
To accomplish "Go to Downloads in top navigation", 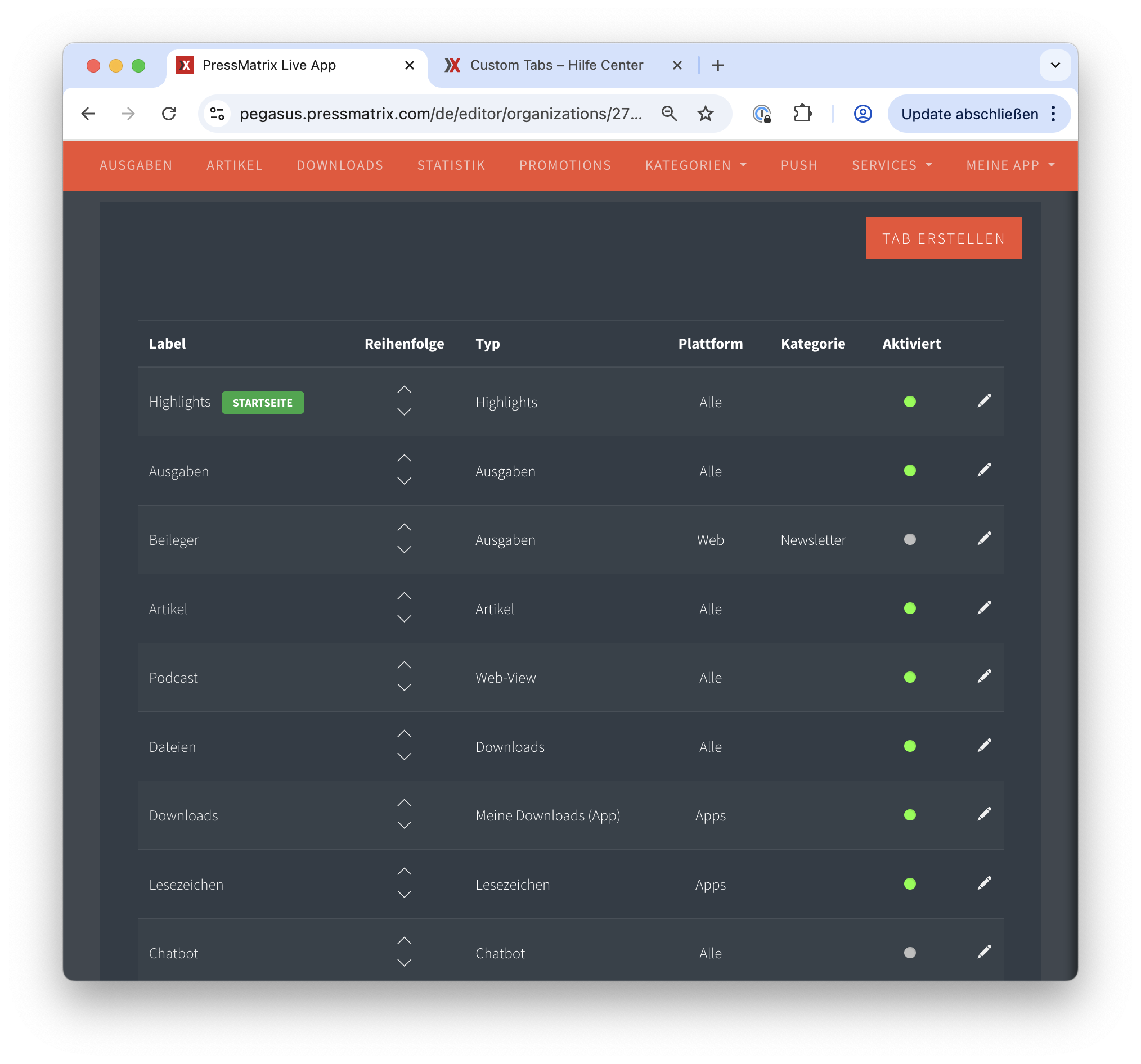I will click(340, 165).
